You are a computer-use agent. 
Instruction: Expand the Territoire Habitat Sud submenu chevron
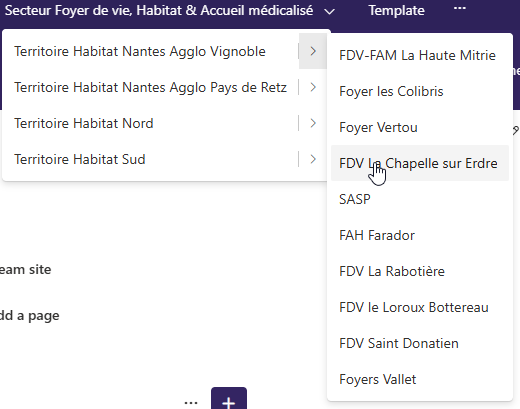point(313,159)
